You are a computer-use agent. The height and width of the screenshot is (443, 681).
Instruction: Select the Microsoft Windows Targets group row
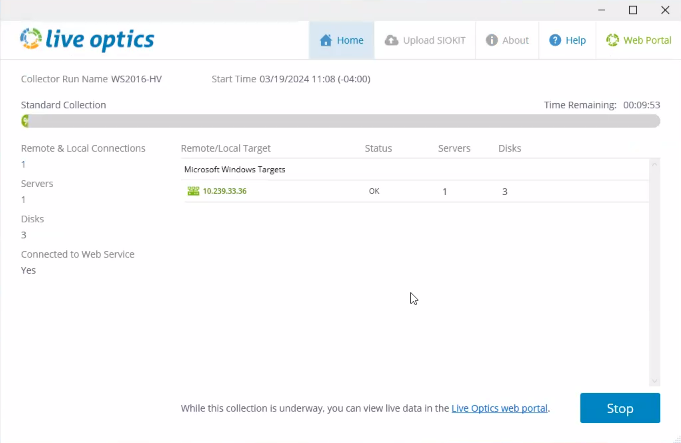pyautogui.click(x=236, y=170)
